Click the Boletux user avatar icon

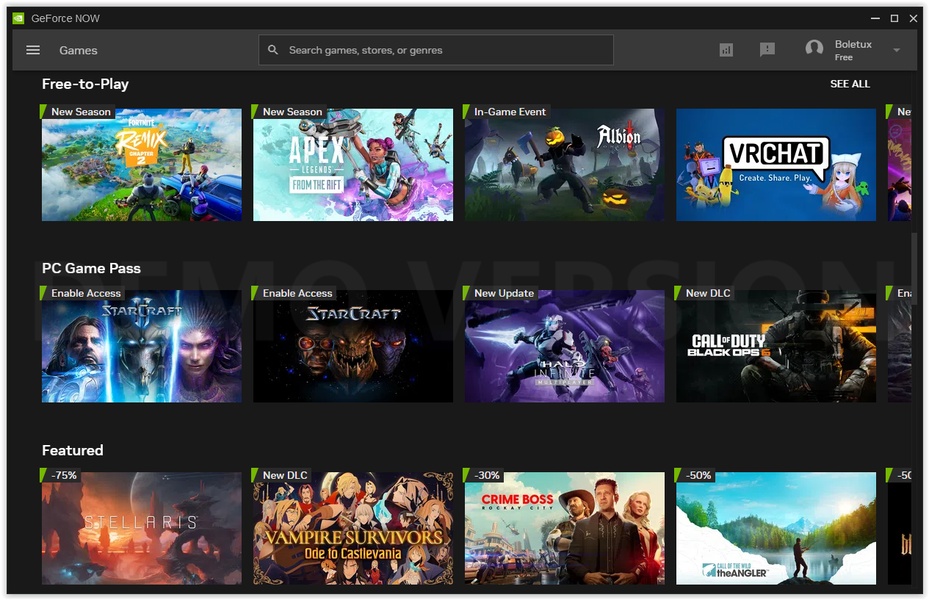[814, 49]
